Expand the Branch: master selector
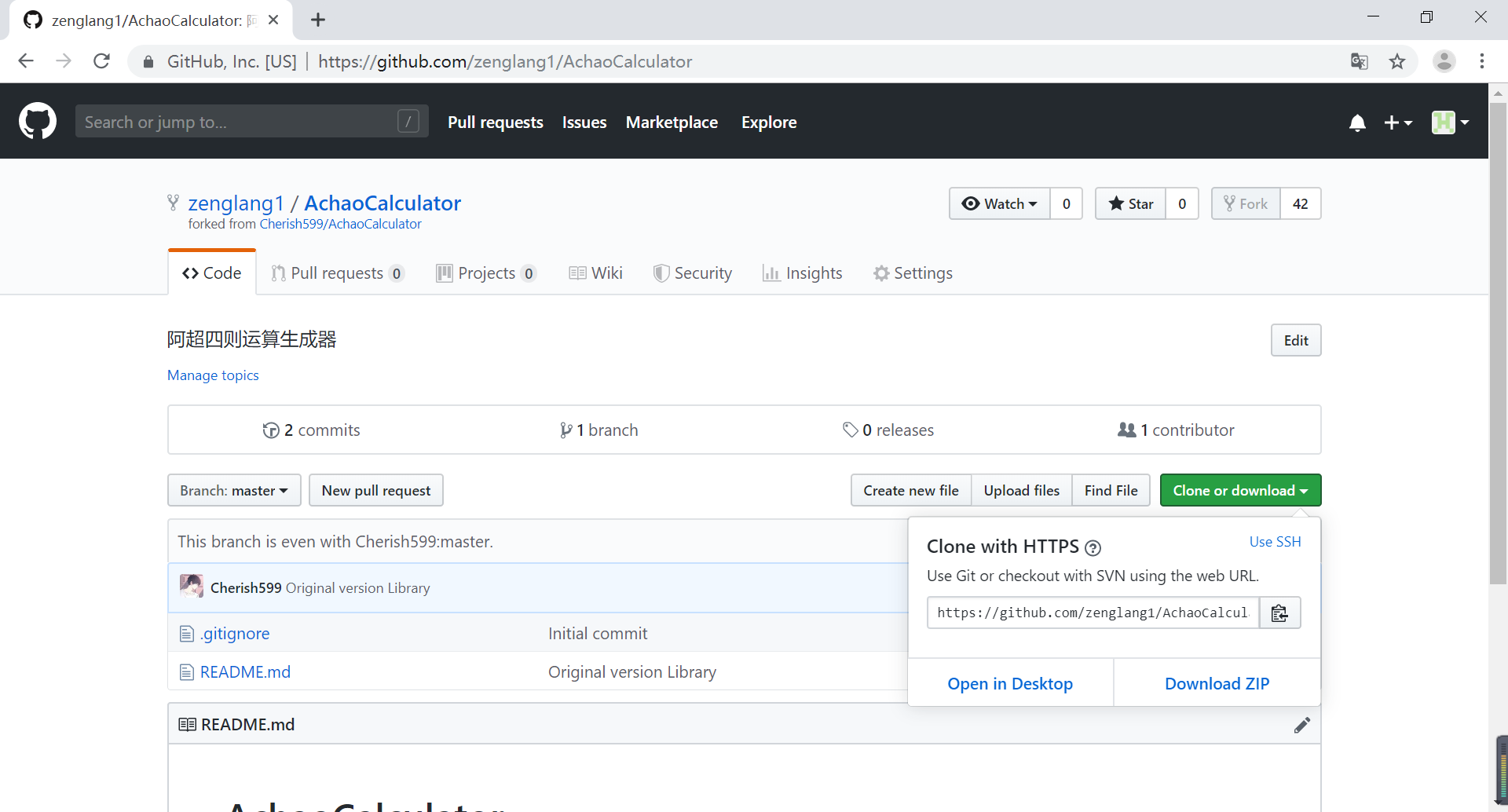This screenshot has height=812, width=1508. tap(234, 491)
